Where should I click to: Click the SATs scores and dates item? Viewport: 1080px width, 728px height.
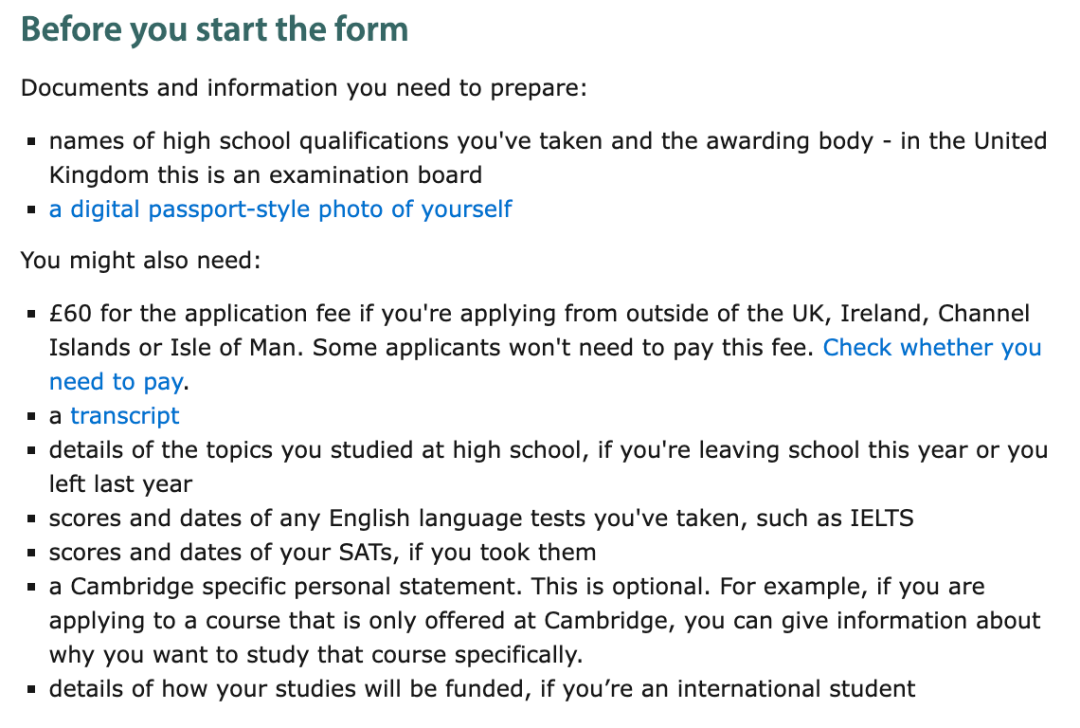pyautogui.click(x=322, y=552)
